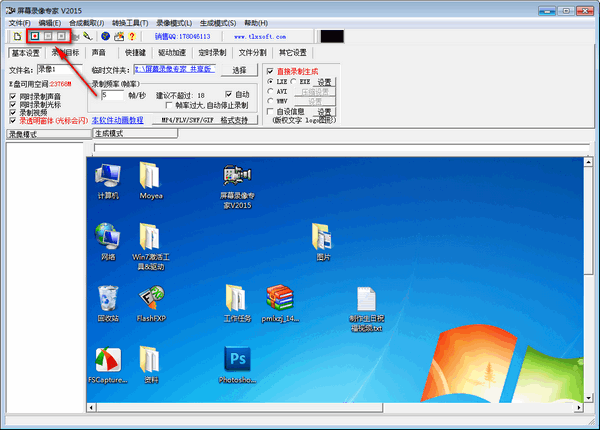Toggle the 自动 frame rate checkbox
The height and width of the screenshot is (430, 600).
click(229, 94)
